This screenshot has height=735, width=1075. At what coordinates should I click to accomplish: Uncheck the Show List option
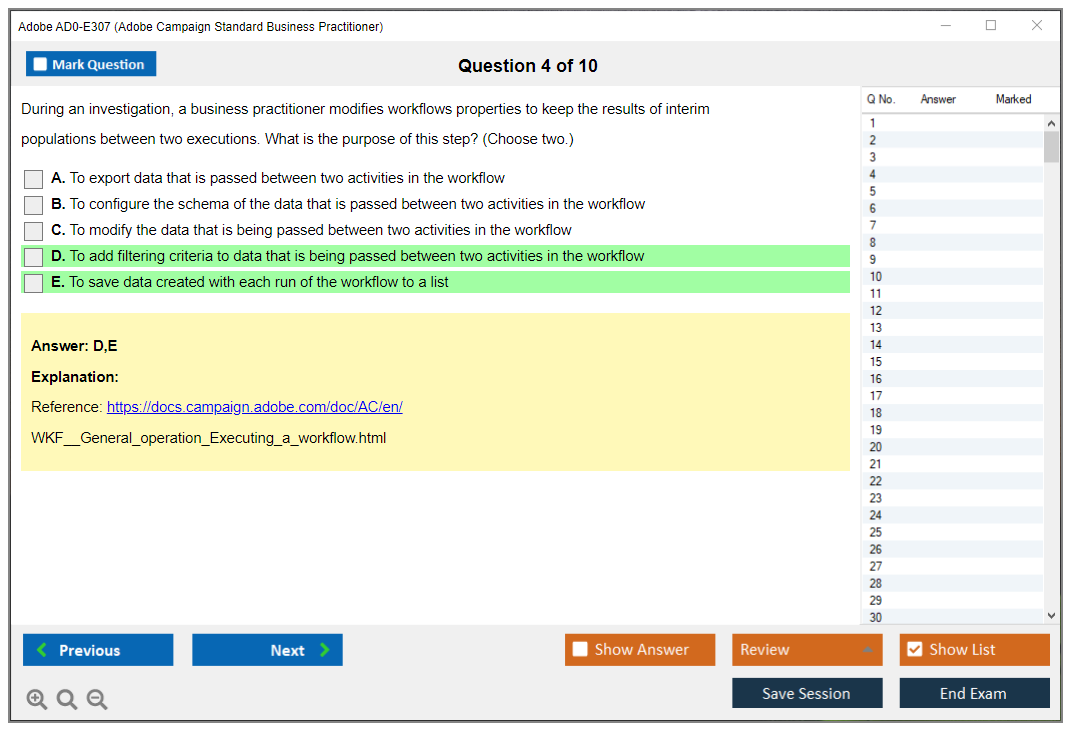tap(914, 650)
